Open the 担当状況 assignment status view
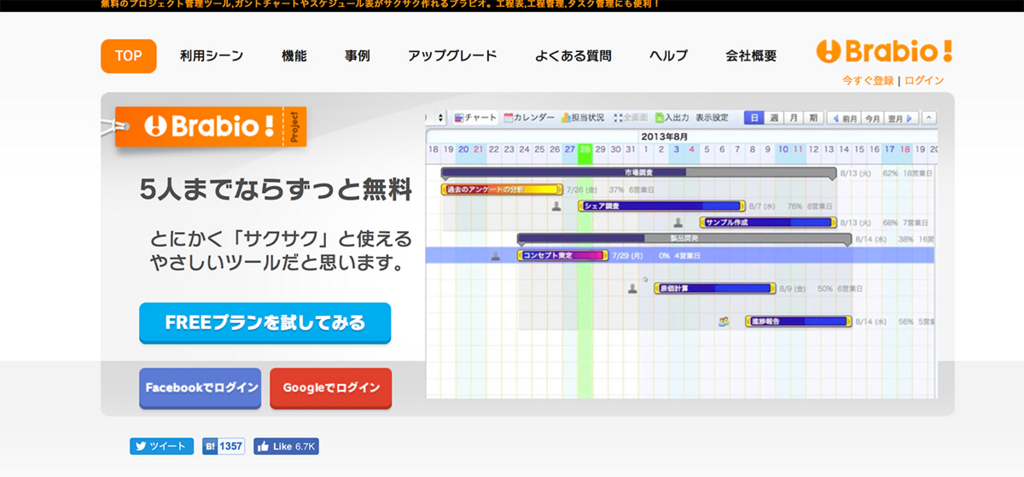Viewport: 1024px width, 477px height. 583,118
